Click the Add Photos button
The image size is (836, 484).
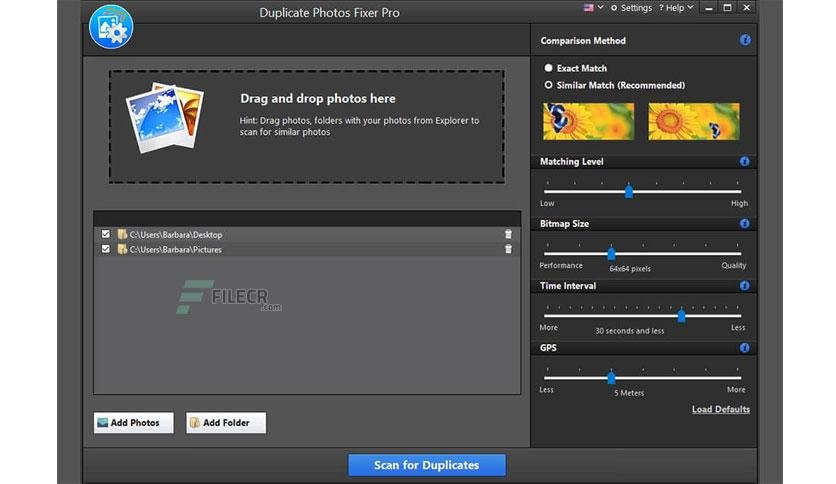coord(134,422)
